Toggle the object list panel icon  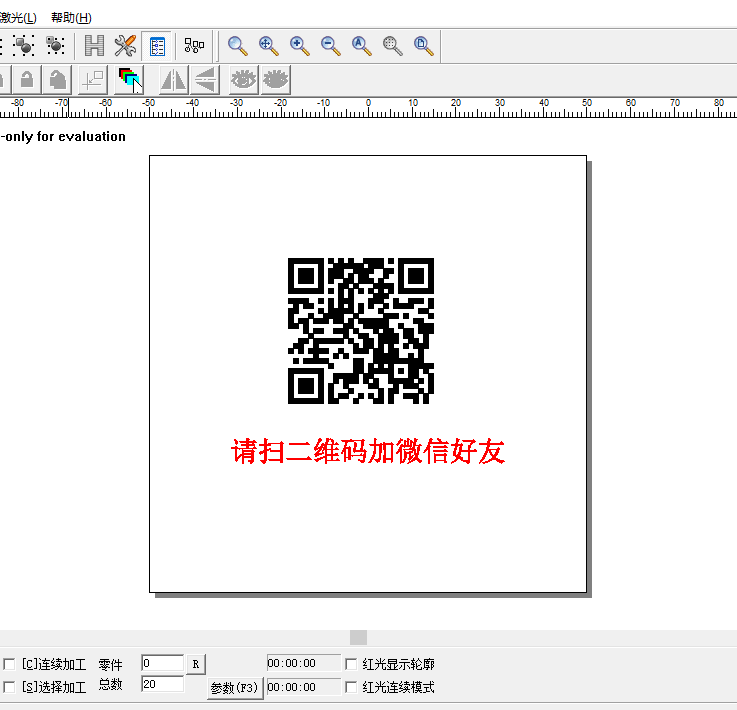coord(157,46)
